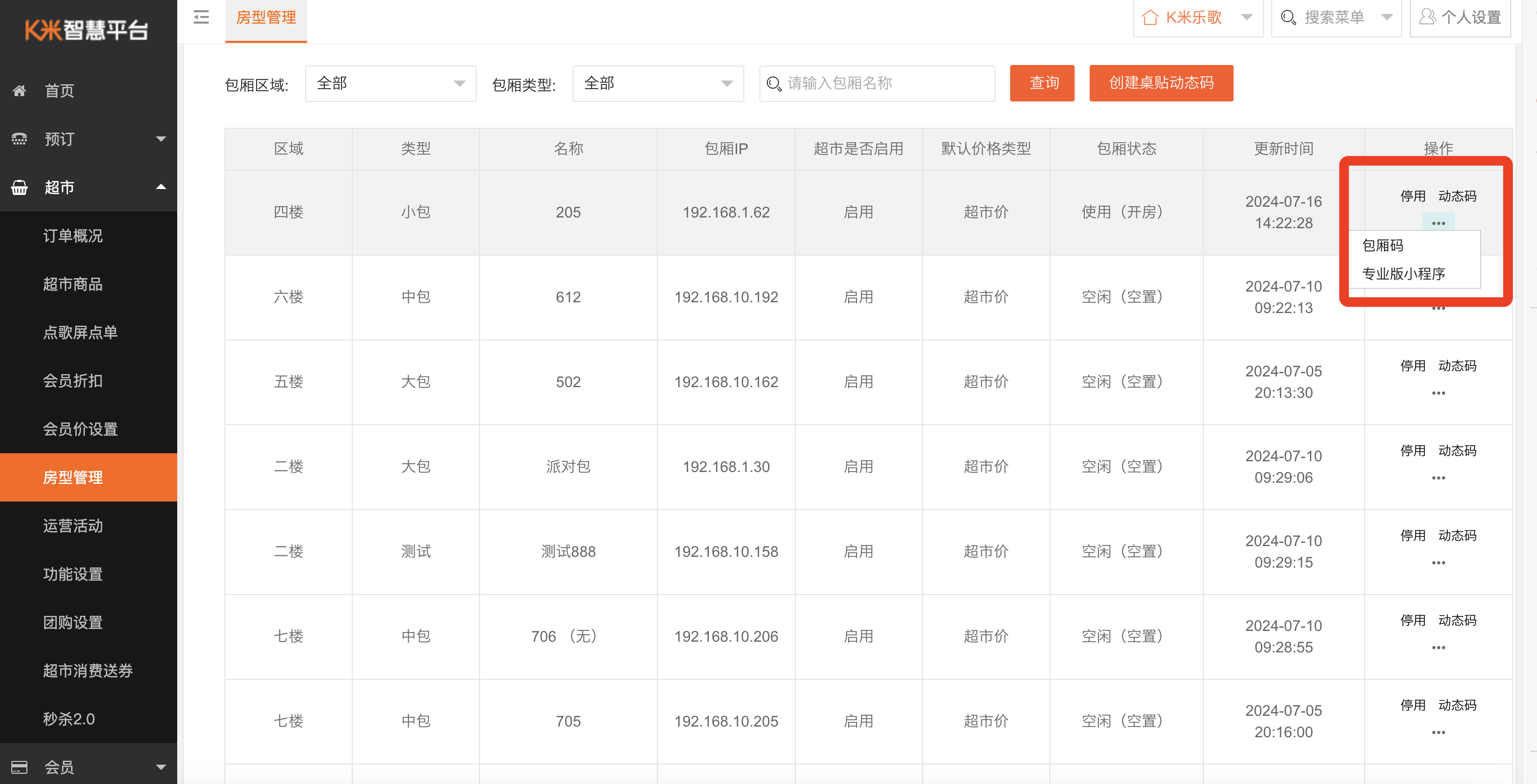Viewport: 1537px width, 784px height.
Task: Click the status cell 使用（开房）
Action: click(1127, 213)
